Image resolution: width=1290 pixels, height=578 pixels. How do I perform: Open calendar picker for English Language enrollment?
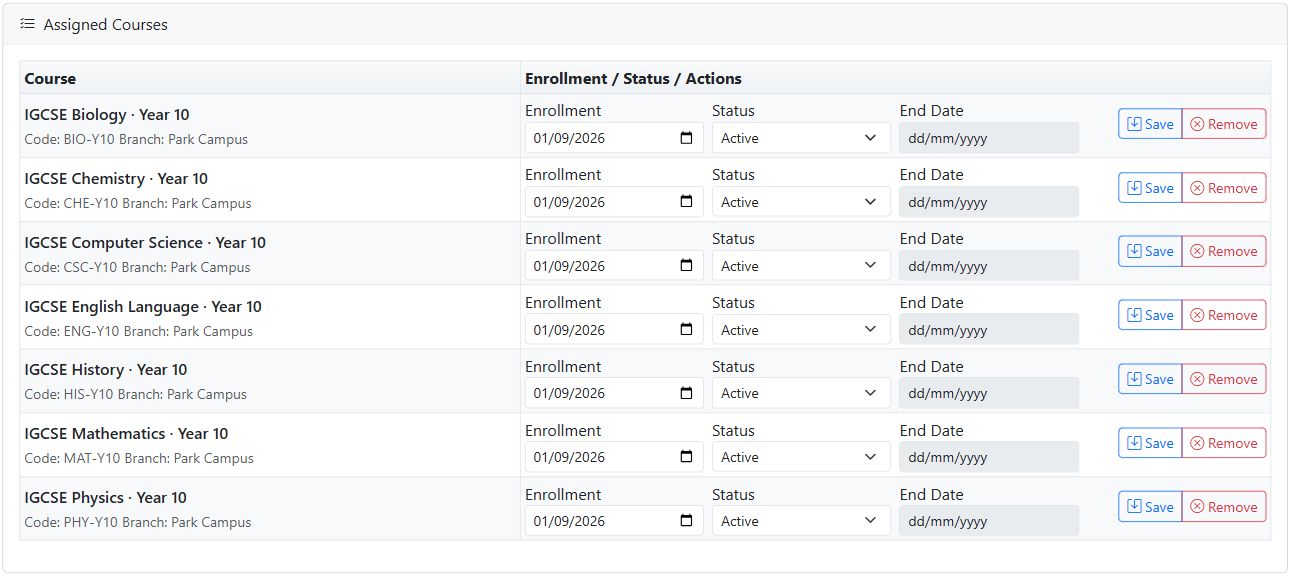686,330
